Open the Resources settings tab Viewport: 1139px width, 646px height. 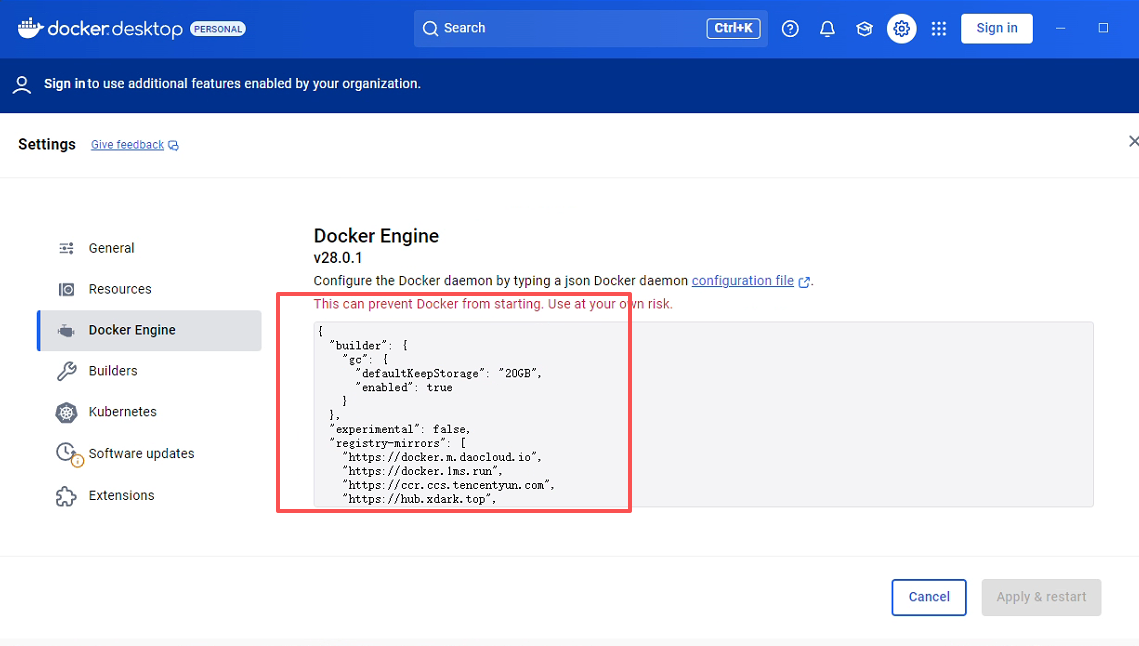click(150, 289)
